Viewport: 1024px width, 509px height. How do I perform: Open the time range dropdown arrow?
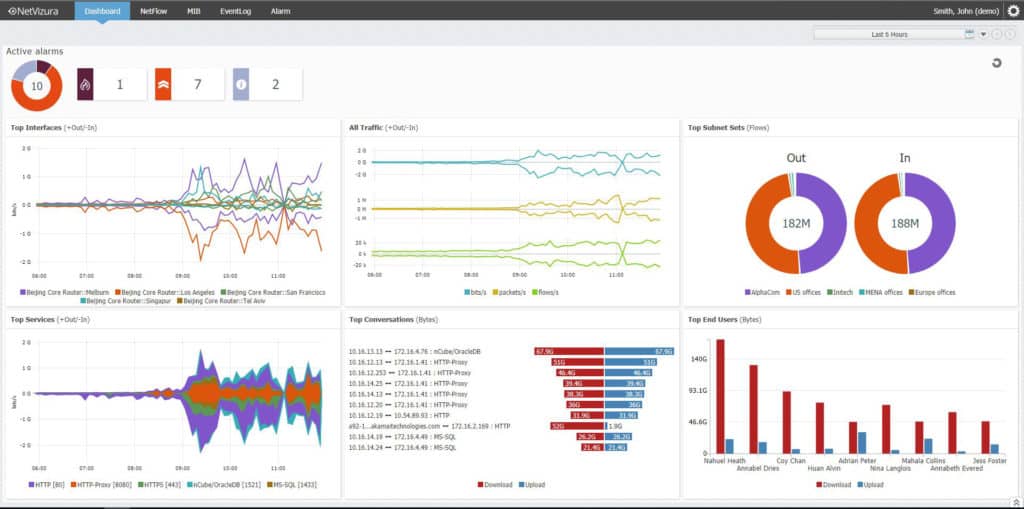pos(983,34)
